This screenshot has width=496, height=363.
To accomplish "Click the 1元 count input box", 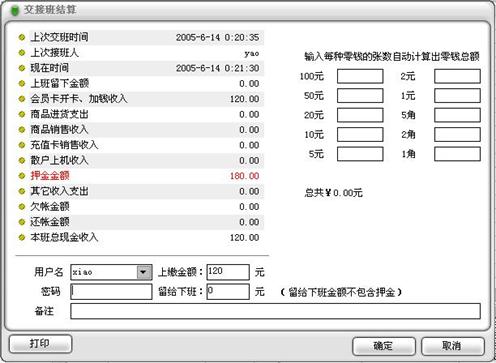I will 457,96.
